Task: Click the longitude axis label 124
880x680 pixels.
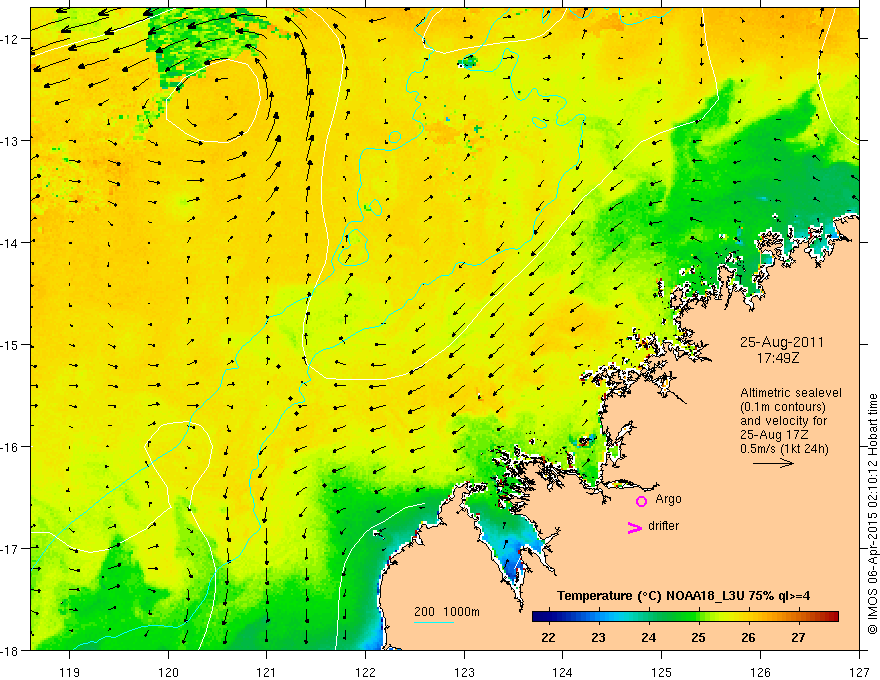Action: tap(563, 672)
